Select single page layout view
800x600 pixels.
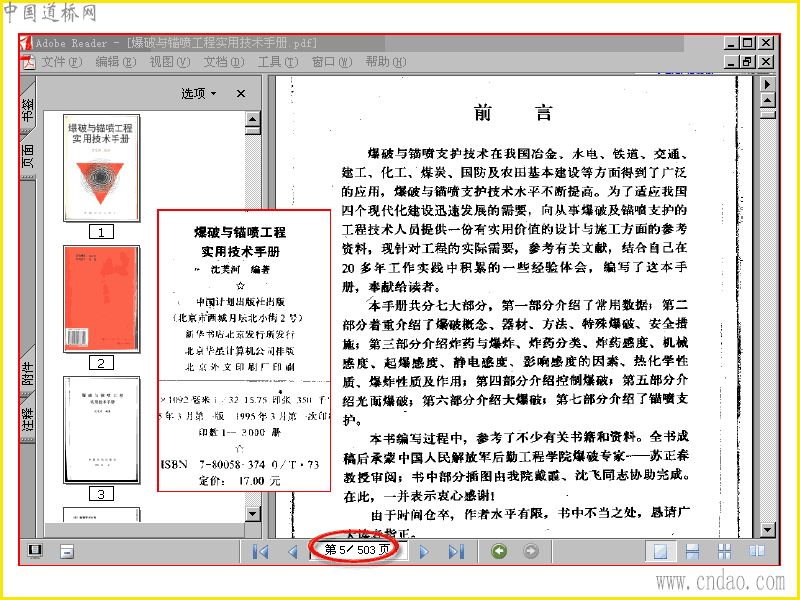[x=660, y=551]
